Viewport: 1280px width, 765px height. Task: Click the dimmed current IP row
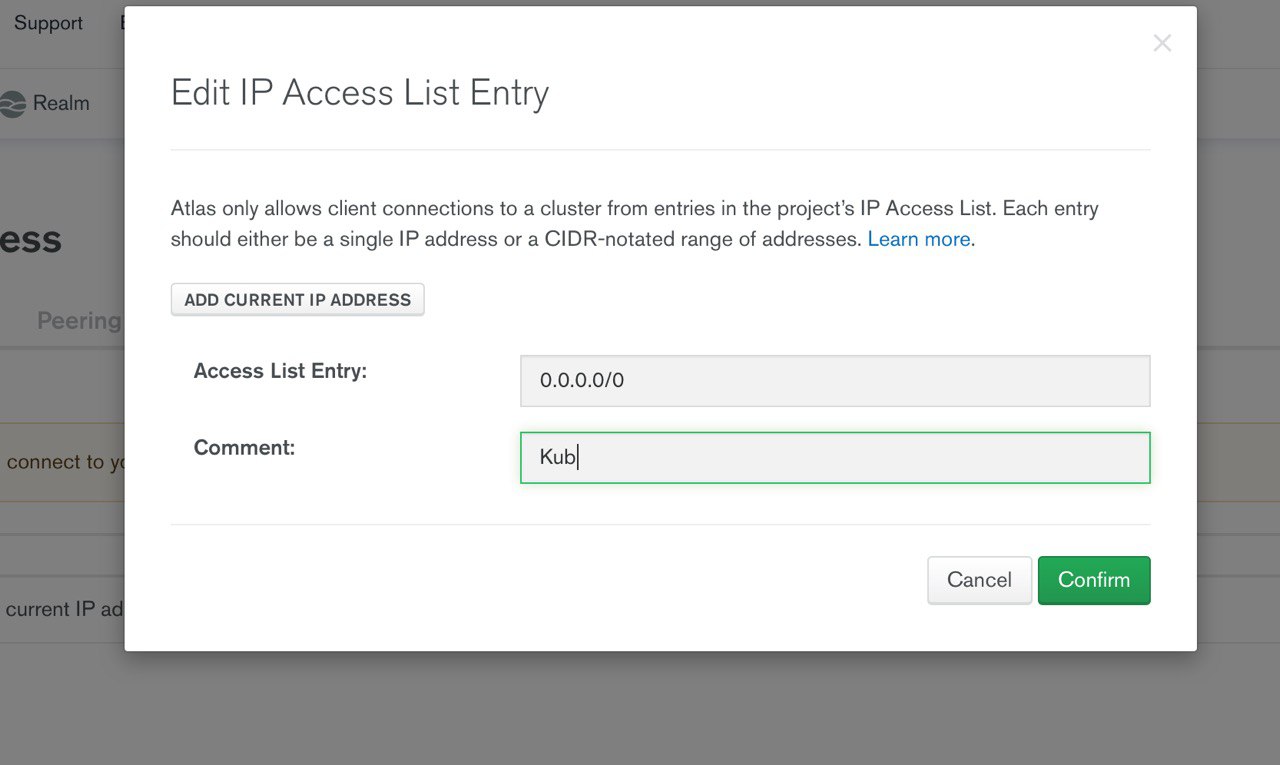[62, 609]
